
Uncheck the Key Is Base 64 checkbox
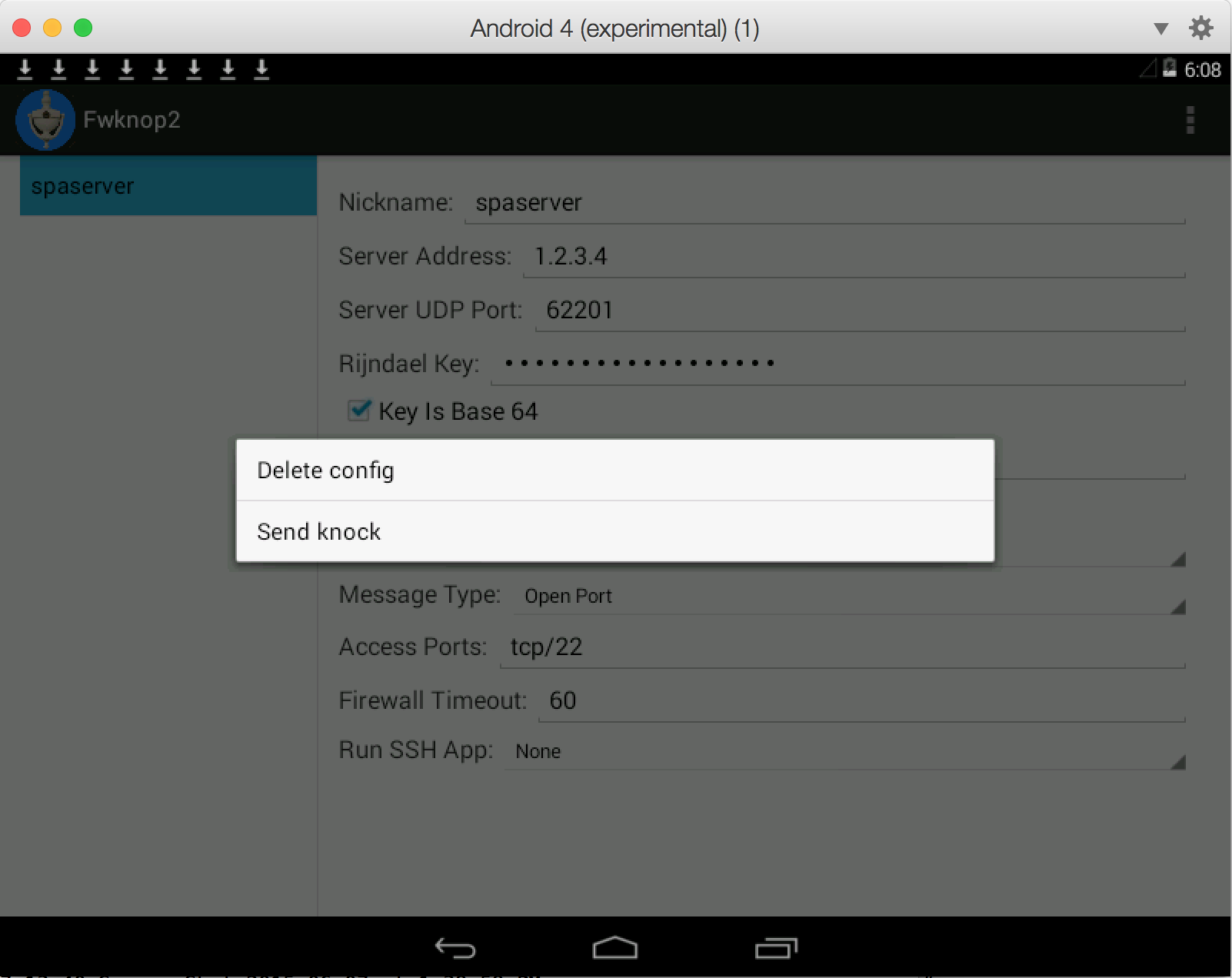358,411
